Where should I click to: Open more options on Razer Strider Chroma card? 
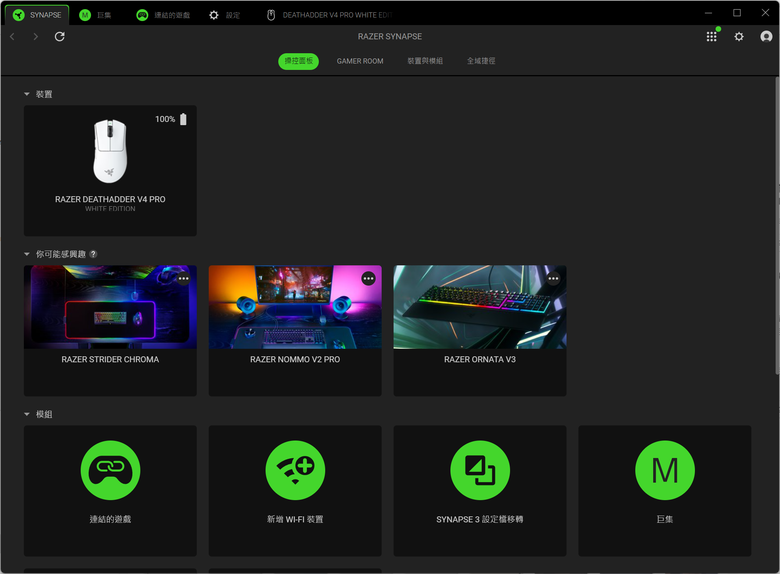click(x=184, y=279)
